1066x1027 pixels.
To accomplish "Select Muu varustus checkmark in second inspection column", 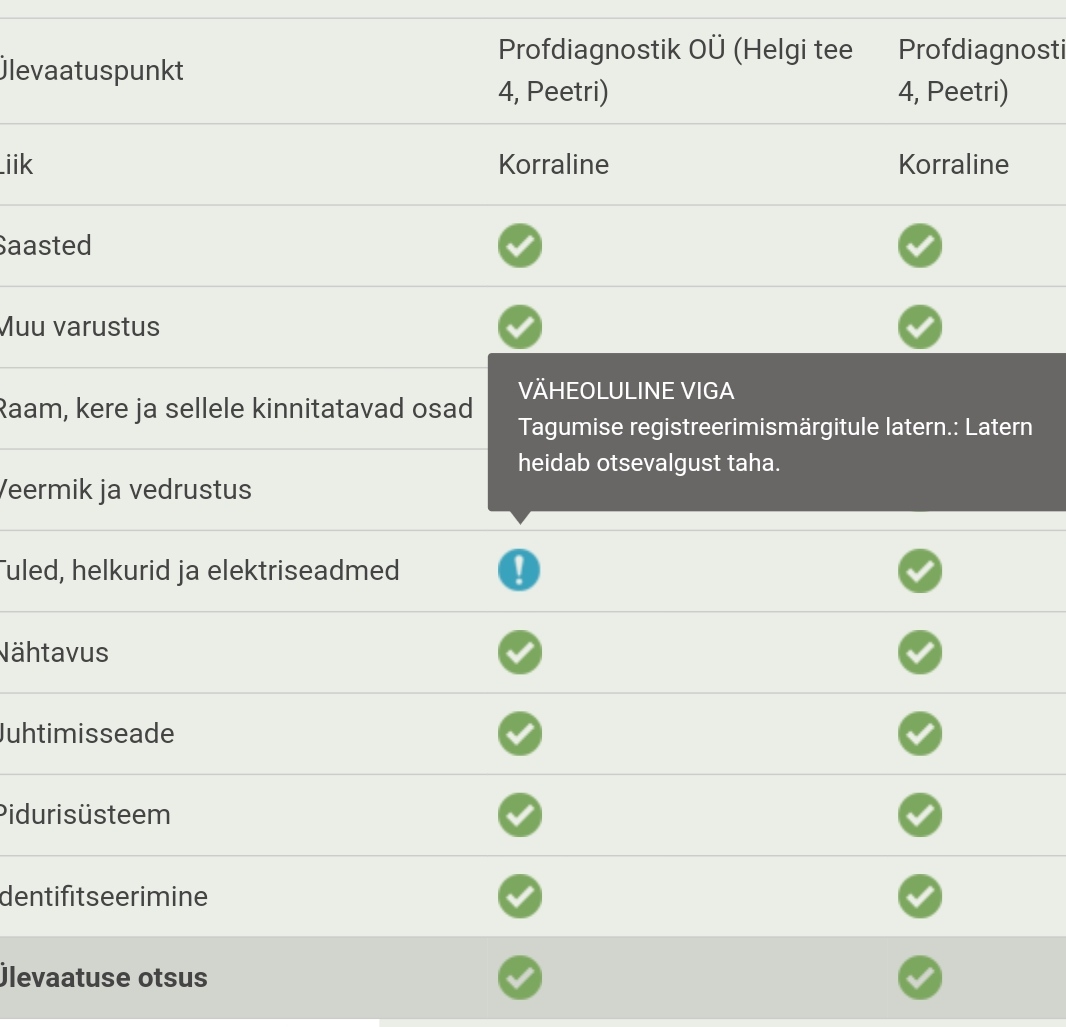I will (x=919, y=327).
